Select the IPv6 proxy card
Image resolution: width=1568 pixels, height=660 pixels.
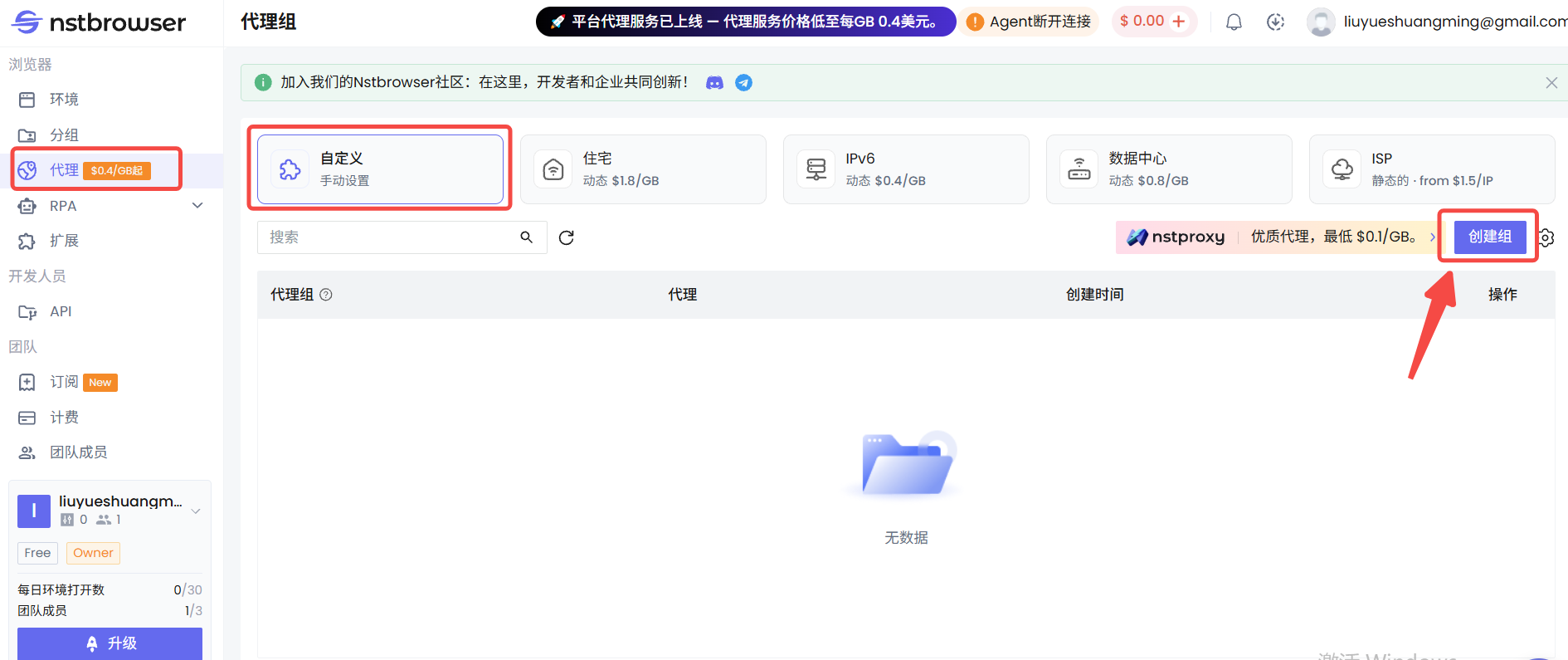click(906, 169)
